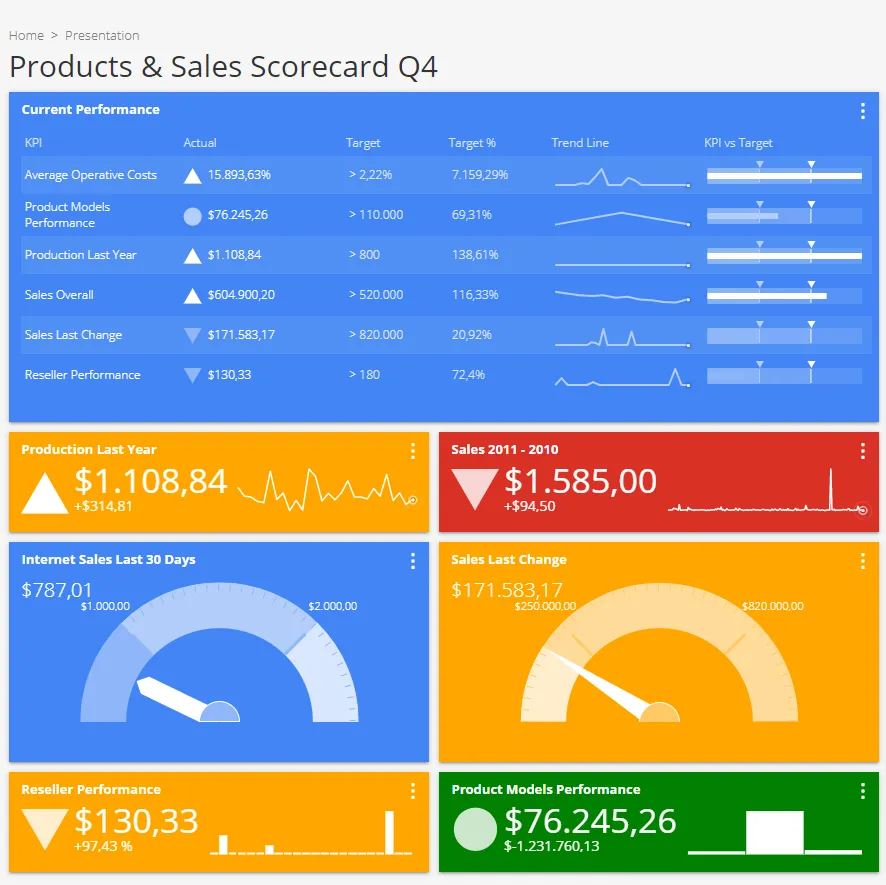This screenshot has width=886, height=885.
Task: Click the target percent 7.159,29%
Action: pyautogui.click(x=480, y=175)
